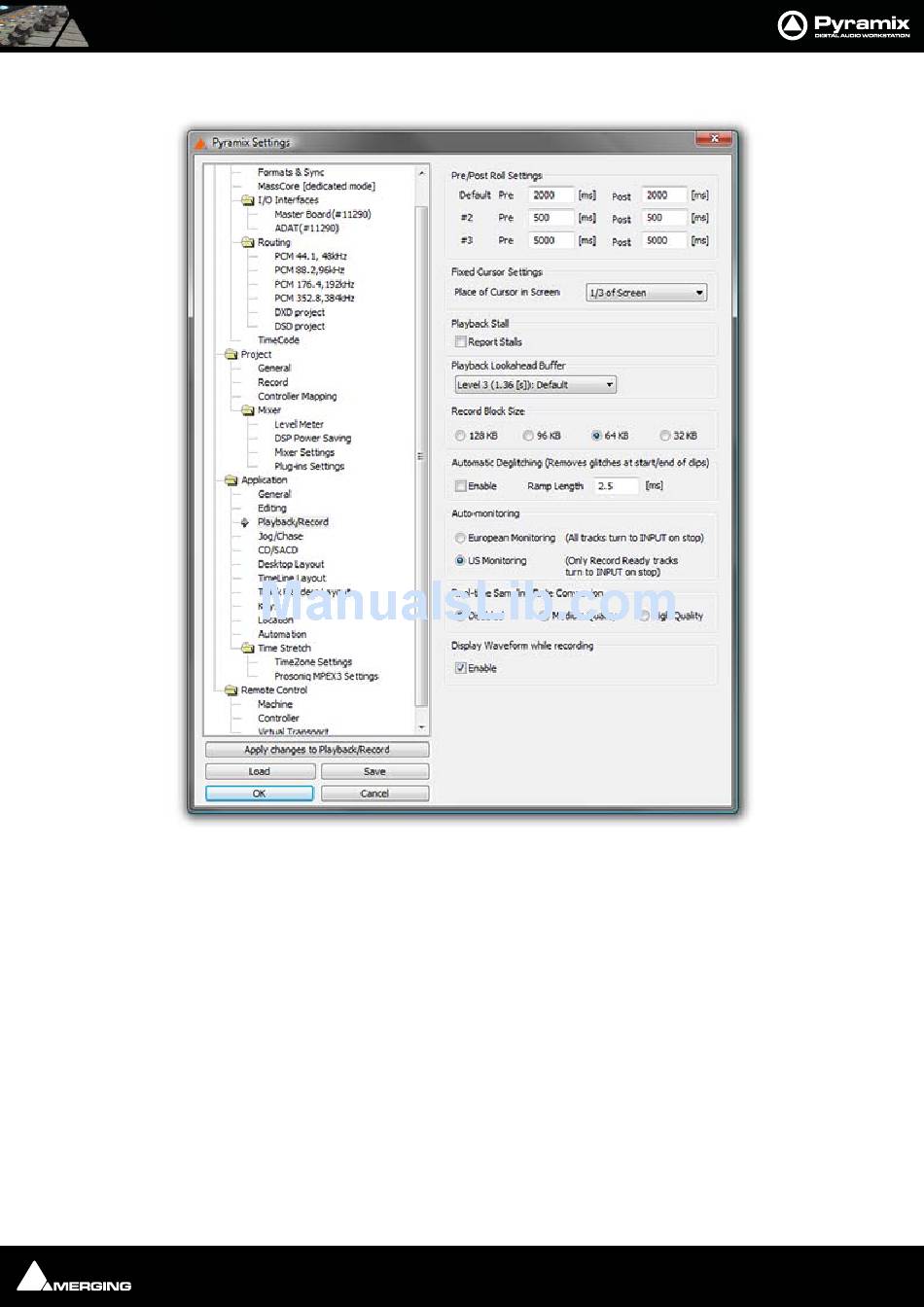This screenshot has height=1307, width=924.
Task: Select Formats & Sync settings page
Action: pyautogui.click(x=291, y=172)
